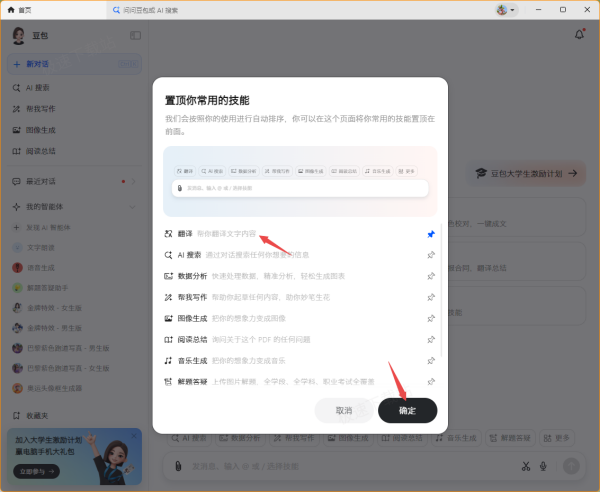Click the 问问豆包或 AI 搜索 tab

(145, 10)
